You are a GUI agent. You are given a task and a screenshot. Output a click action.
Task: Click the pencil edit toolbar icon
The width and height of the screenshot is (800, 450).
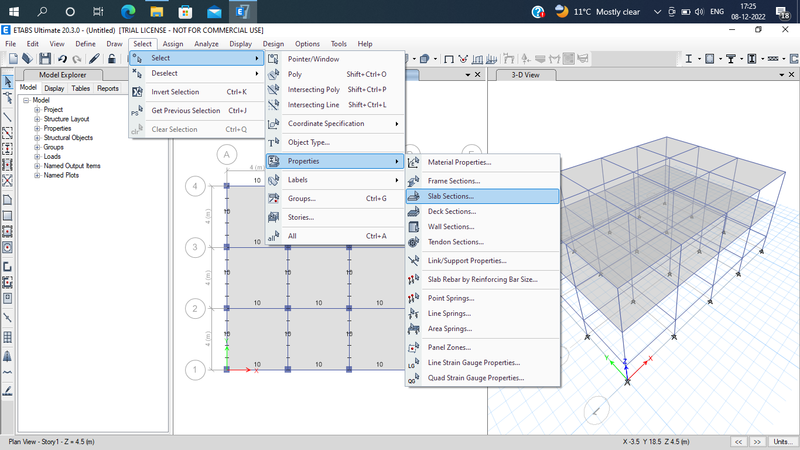click(x=94, y=59)
